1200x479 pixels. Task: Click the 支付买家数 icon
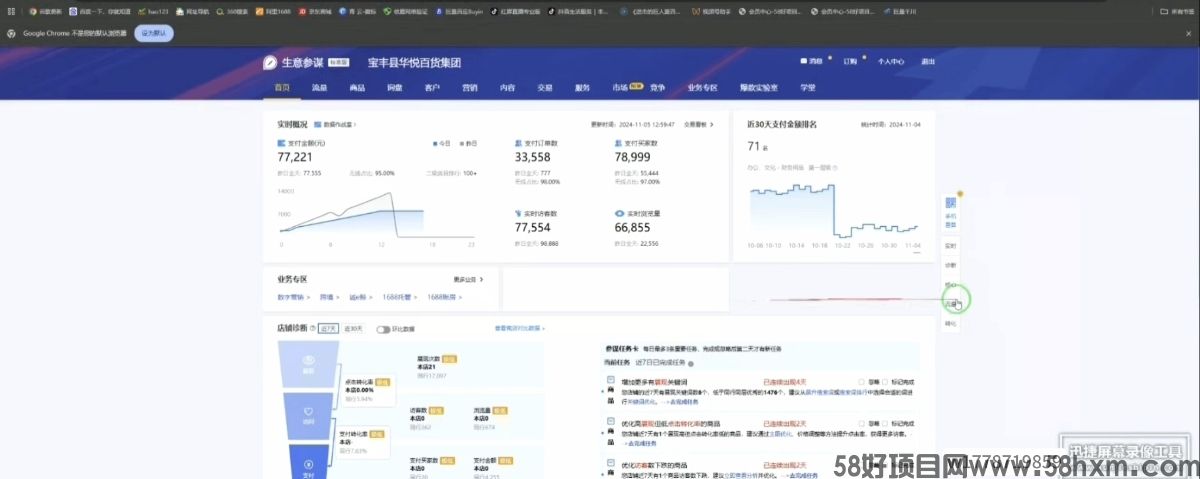[x=619, y=143]
